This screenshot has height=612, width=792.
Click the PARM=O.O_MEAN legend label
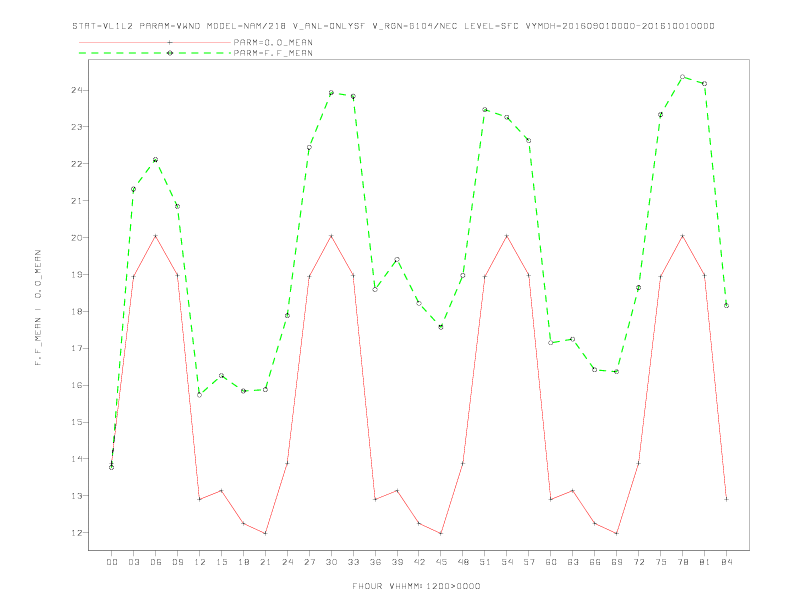(273, 42)
